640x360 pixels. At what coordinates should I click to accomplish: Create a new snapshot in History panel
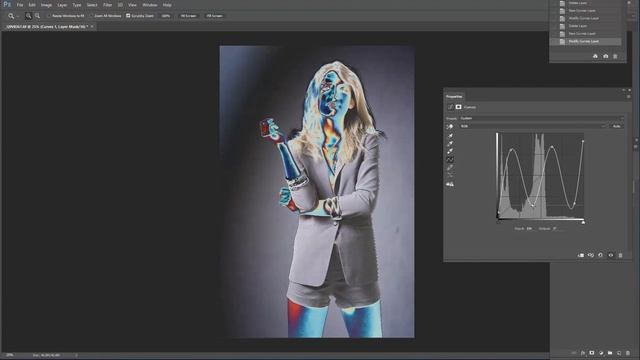[605, 56]
